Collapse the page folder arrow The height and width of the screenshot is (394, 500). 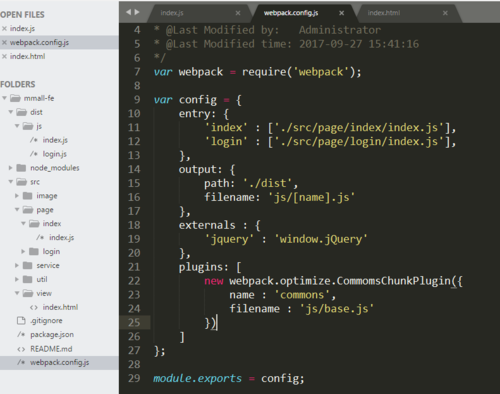coord(17,210)
